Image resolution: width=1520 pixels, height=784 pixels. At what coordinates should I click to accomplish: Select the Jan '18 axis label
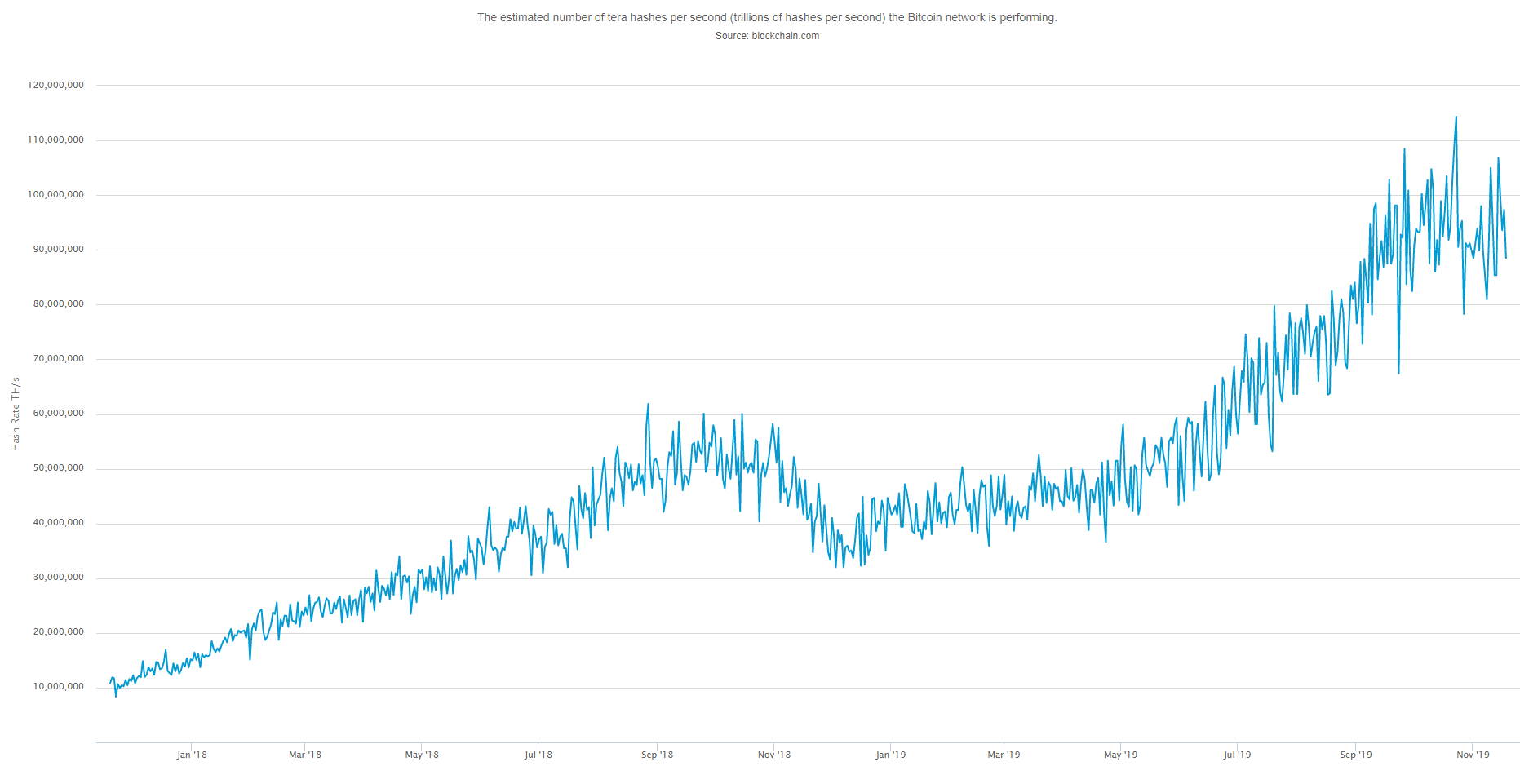(193, 755)
